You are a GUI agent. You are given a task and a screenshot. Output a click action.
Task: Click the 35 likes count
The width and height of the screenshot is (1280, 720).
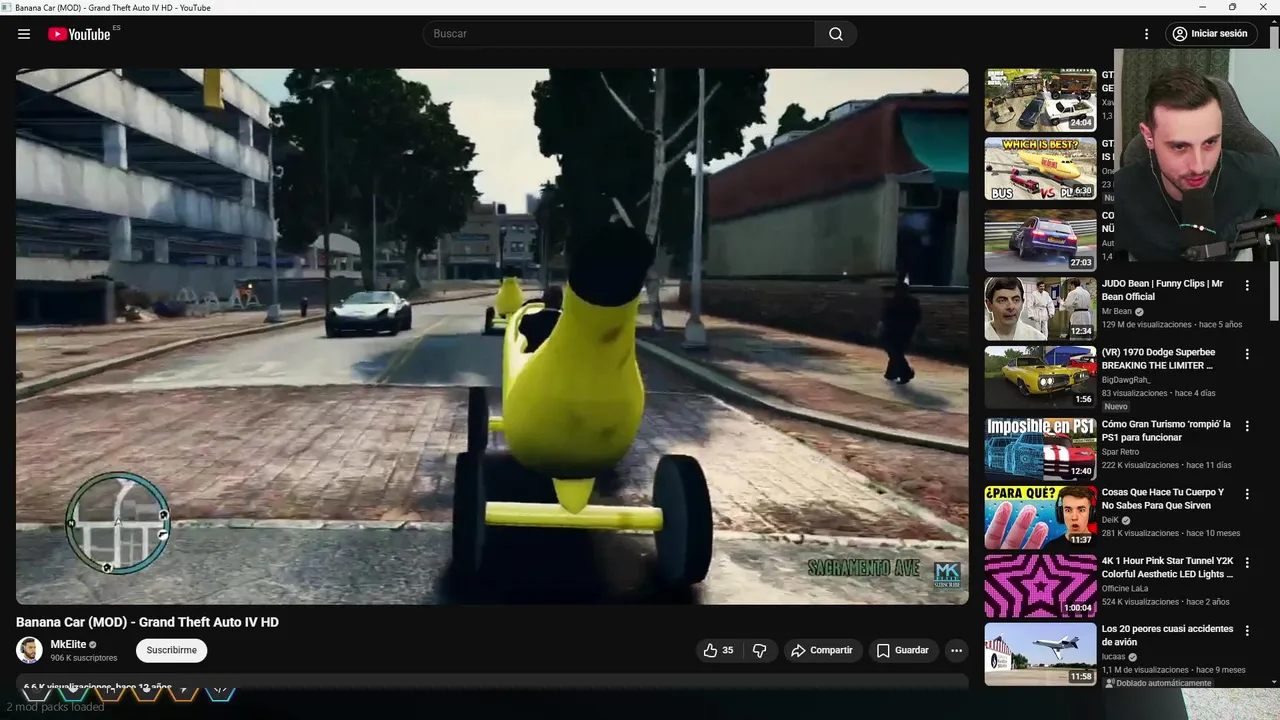(x=728, y=650)
